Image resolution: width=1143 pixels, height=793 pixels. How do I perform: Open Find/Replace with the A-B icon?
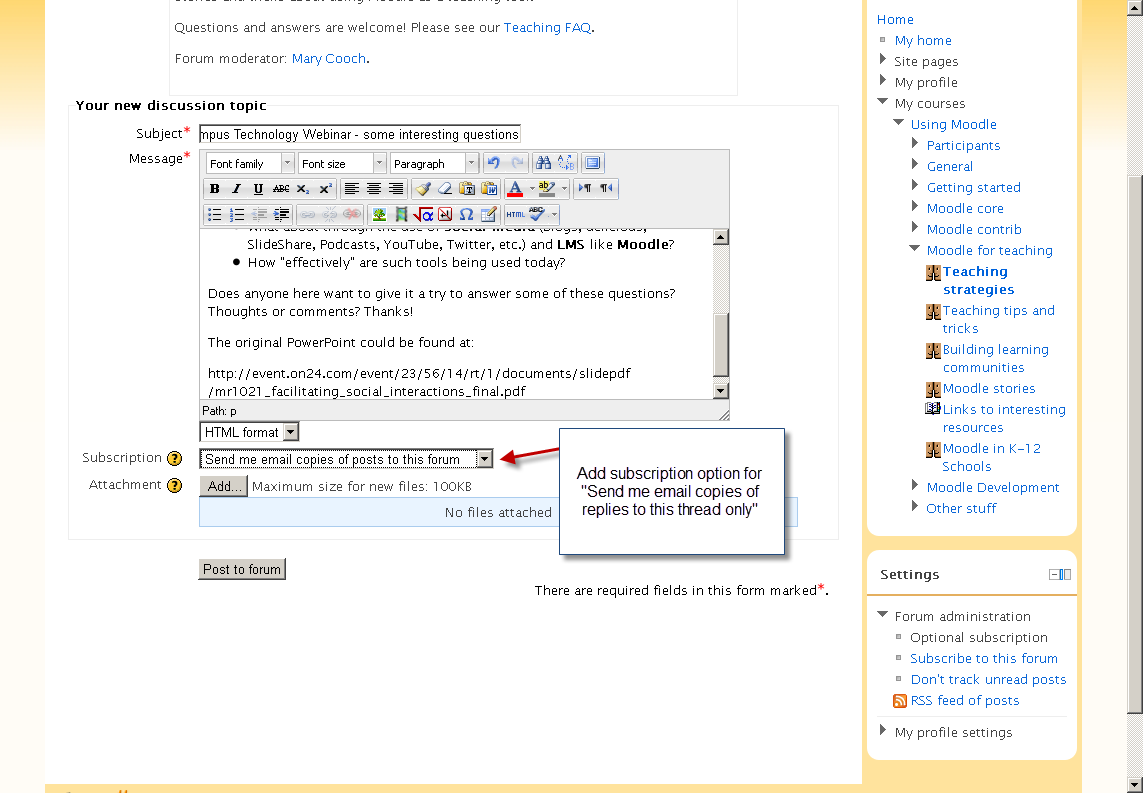pos(566,163)
